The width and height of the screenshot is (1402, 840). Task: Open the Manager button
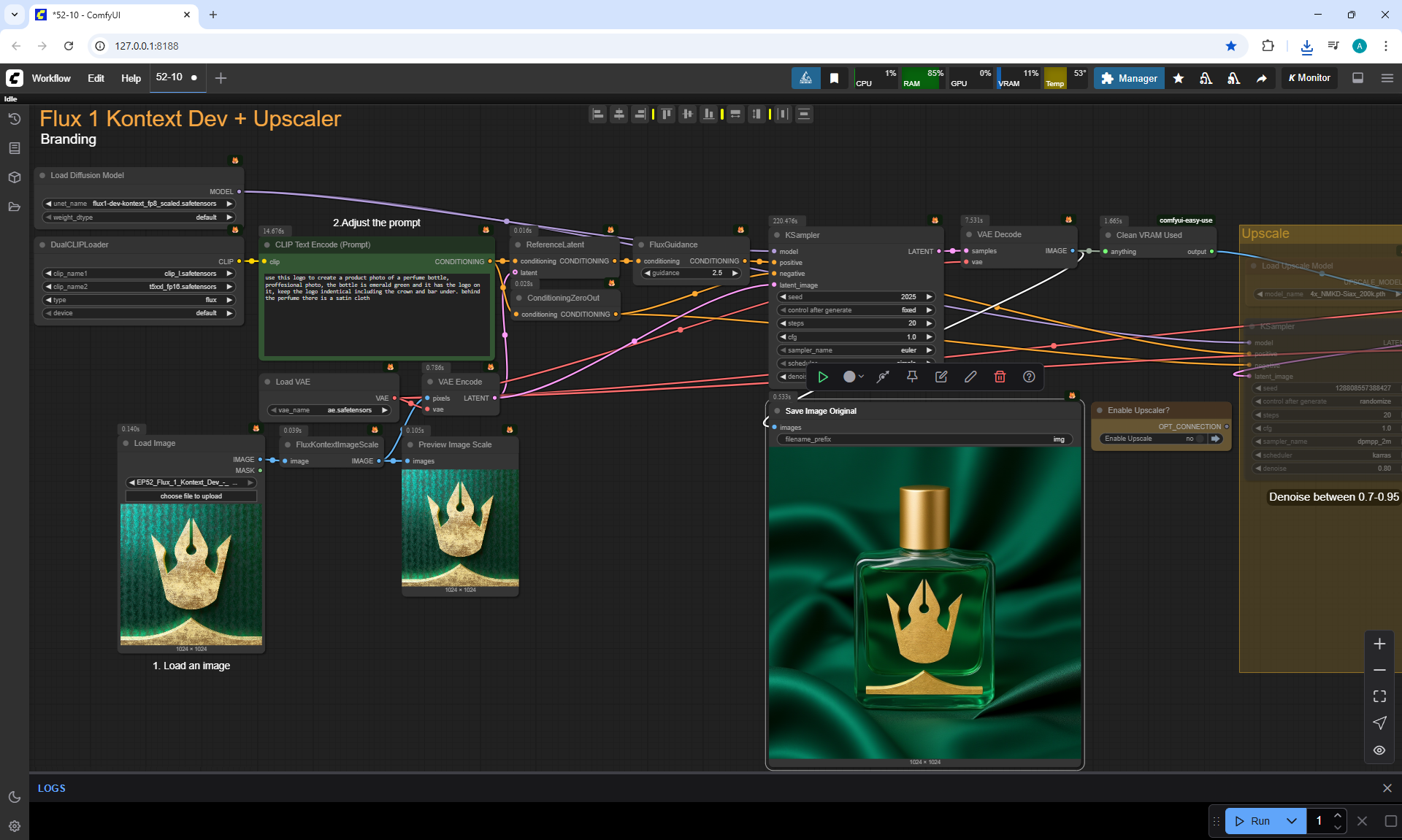coord(1129,78)
